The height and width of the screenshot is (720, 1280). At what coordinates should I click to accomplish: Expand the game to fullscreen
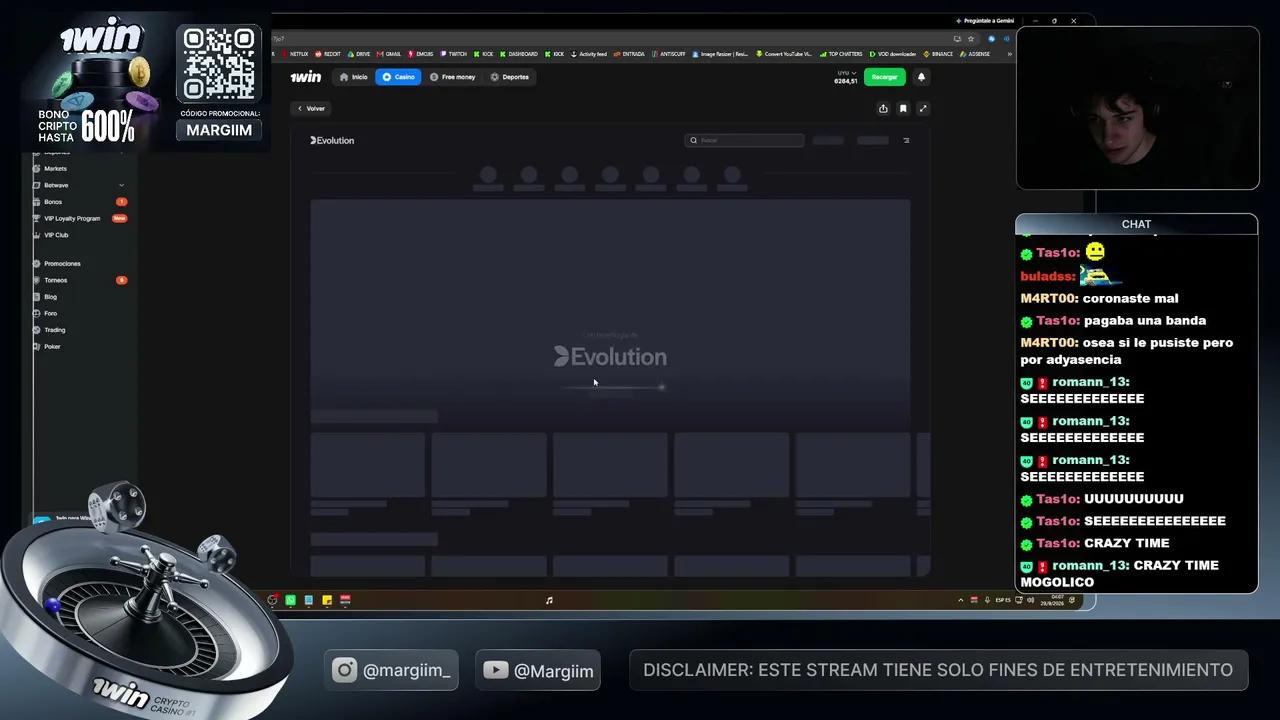923,108
